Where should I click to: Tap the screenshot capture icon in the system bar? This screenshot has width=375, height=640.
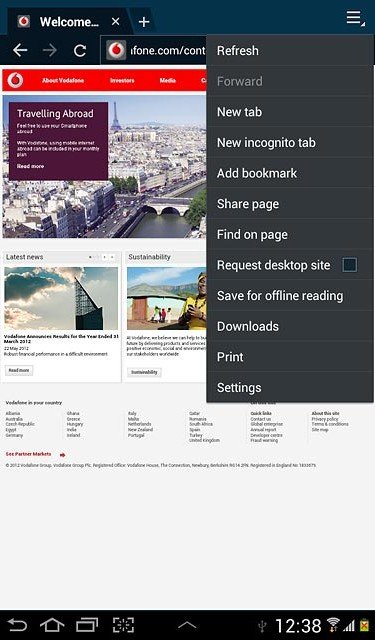pos(123,625)
